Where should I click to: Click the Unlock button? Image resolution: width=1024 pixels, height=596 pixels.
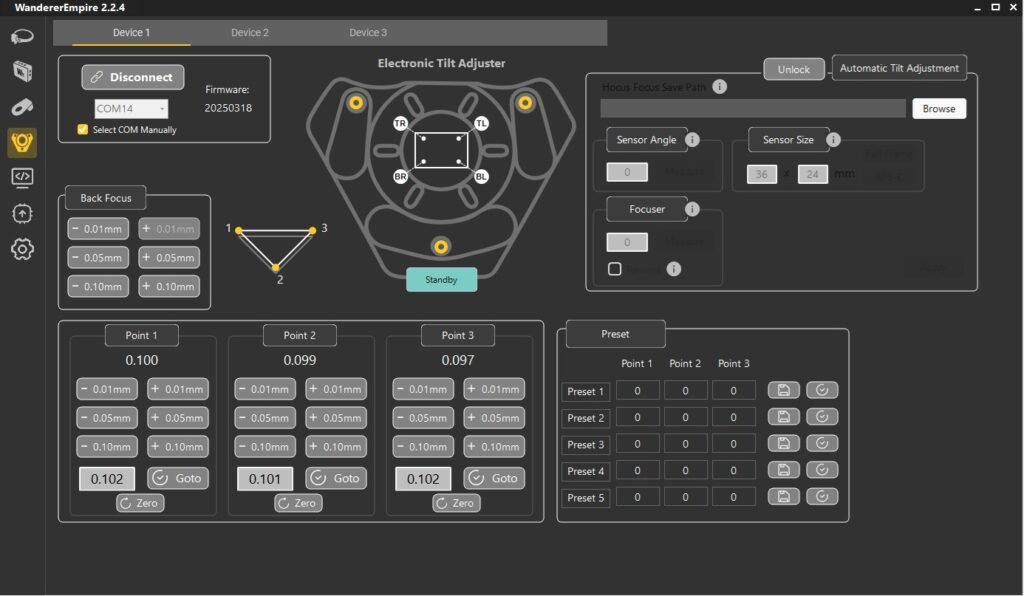click(793, 69)
